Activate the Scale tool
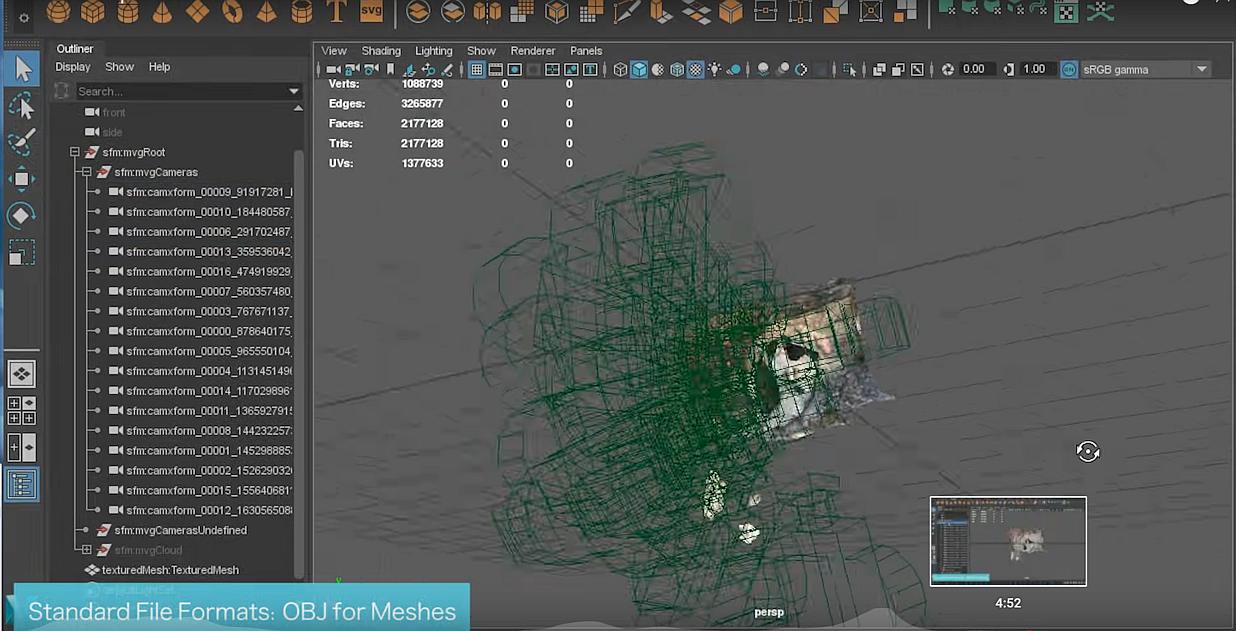 [x=22, y=252]
